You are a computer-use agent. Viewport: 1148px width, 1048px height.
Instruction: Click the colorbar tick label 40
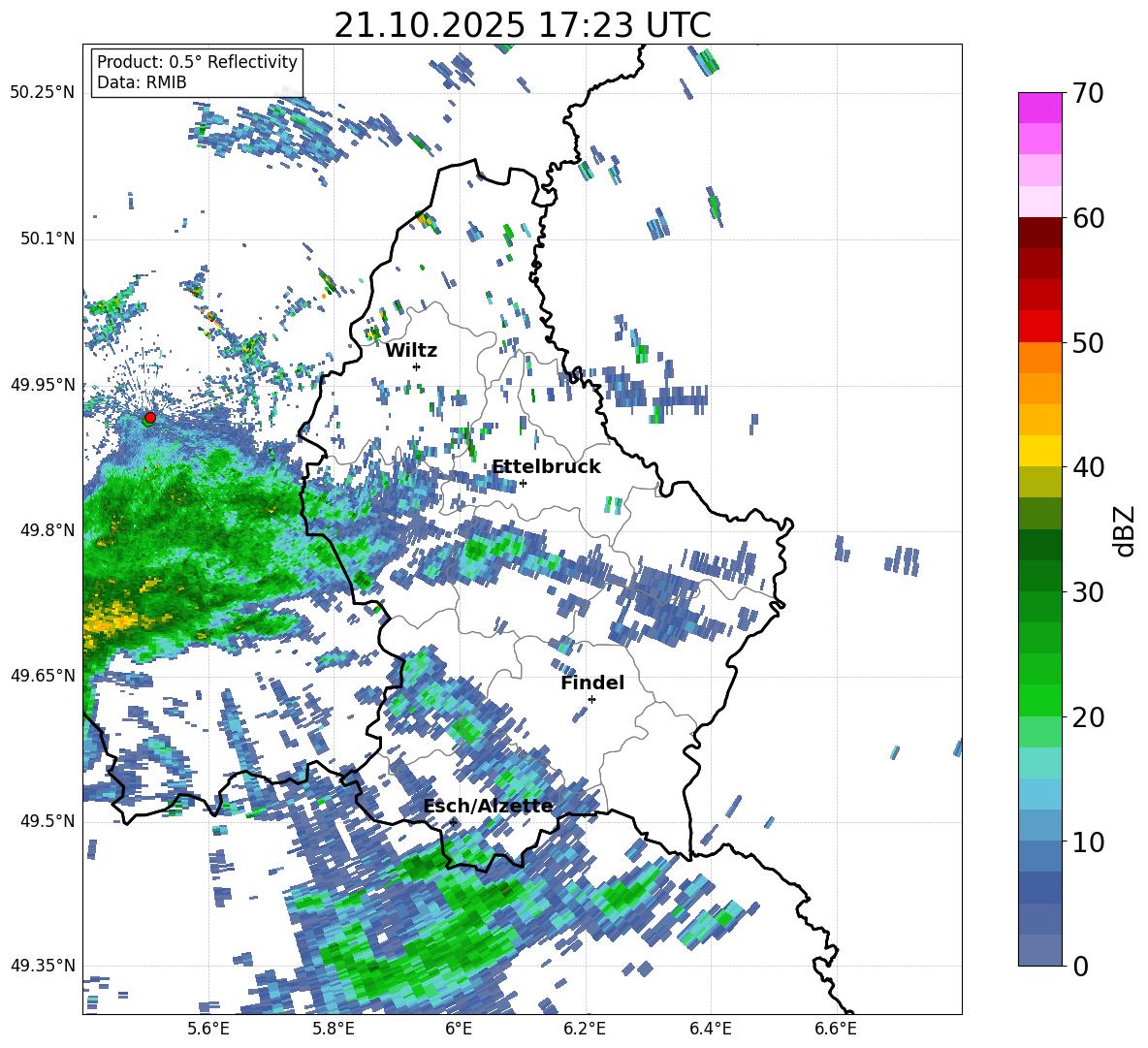pyautogui.click(x=1088, y=467)
